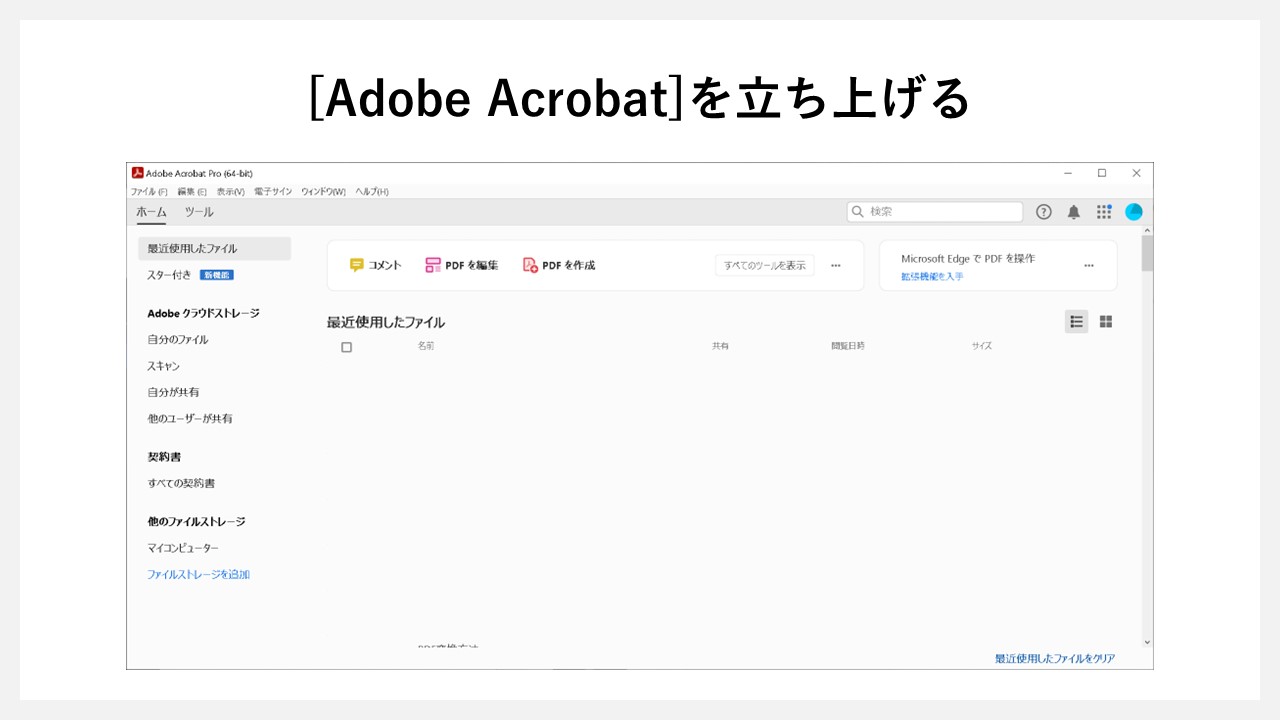The height and width of the screenshot is (720, 1280).
Task: Open the search magnifier in the search box
Action: tap(858, 211)
